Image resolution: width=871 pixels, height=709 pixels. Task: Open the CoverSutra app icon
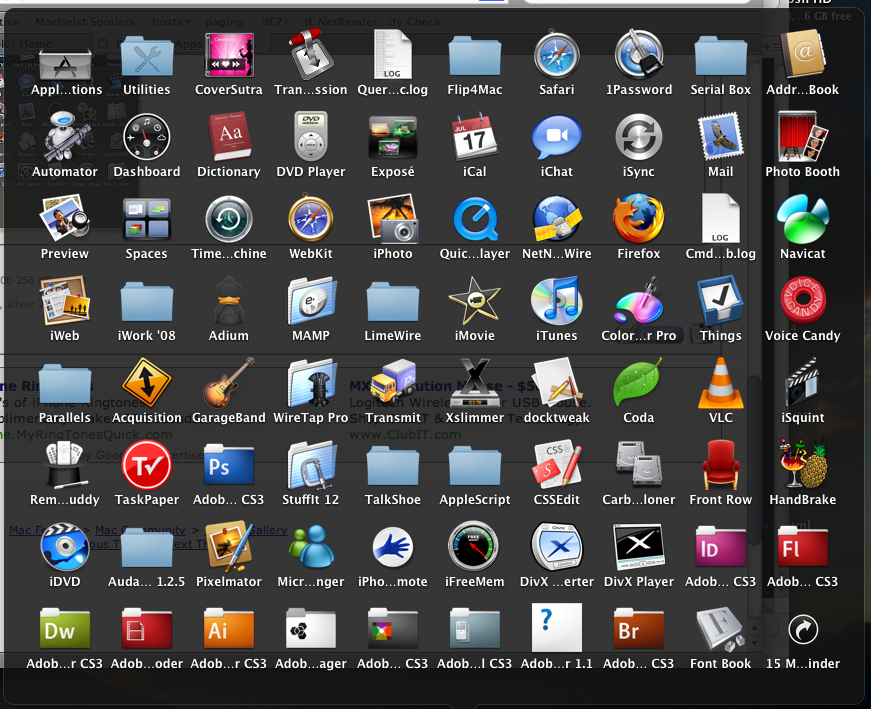tap(229, 55)
